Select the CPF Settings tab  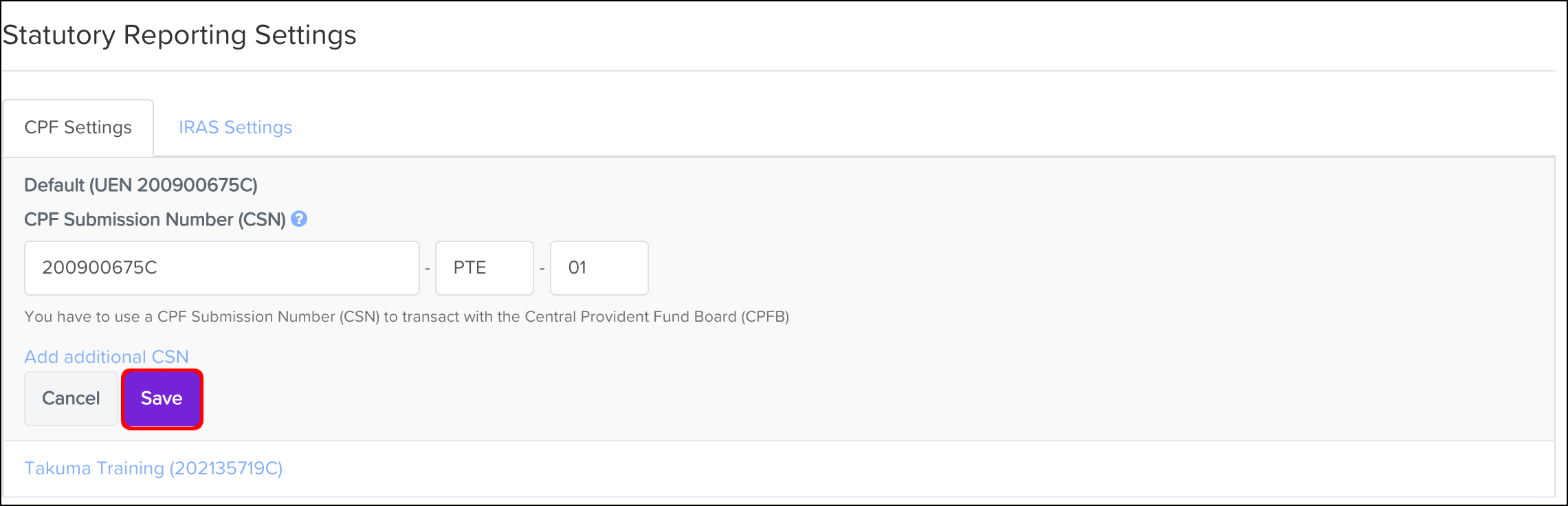(78, 128)
